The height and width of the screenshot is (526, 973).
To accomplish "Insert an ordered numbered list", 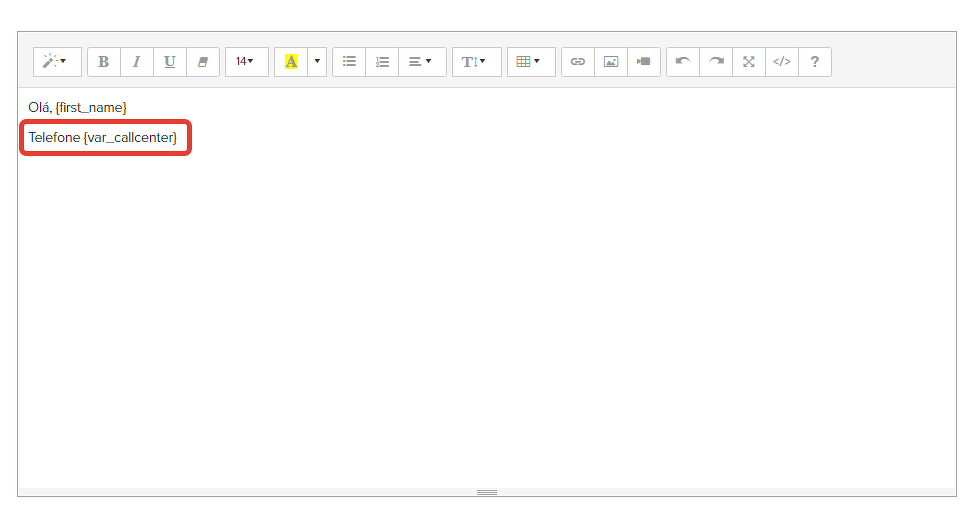I will tap(382, 62).
